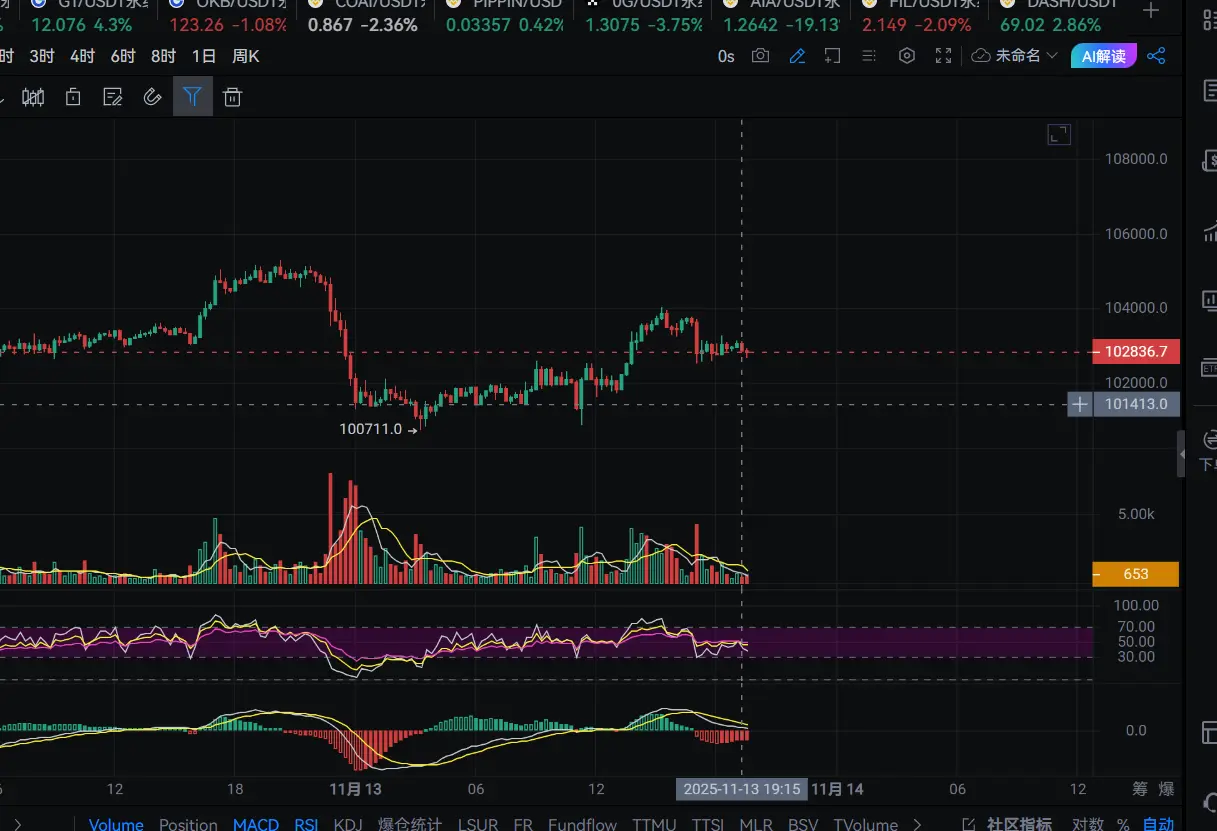The width and height of the screenshot is (1217, 831).
Task: Click the magnet snap icon
Action: tap(153, 97)
